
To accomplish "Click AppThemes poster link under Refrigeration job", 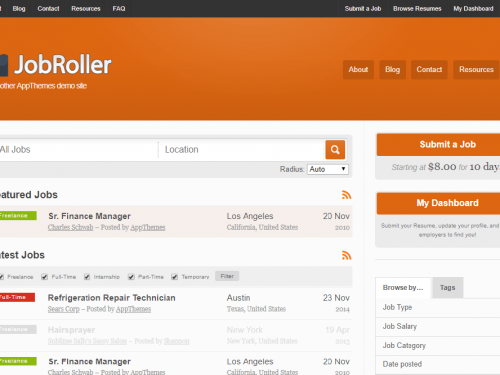I will [x=133, y=309].
